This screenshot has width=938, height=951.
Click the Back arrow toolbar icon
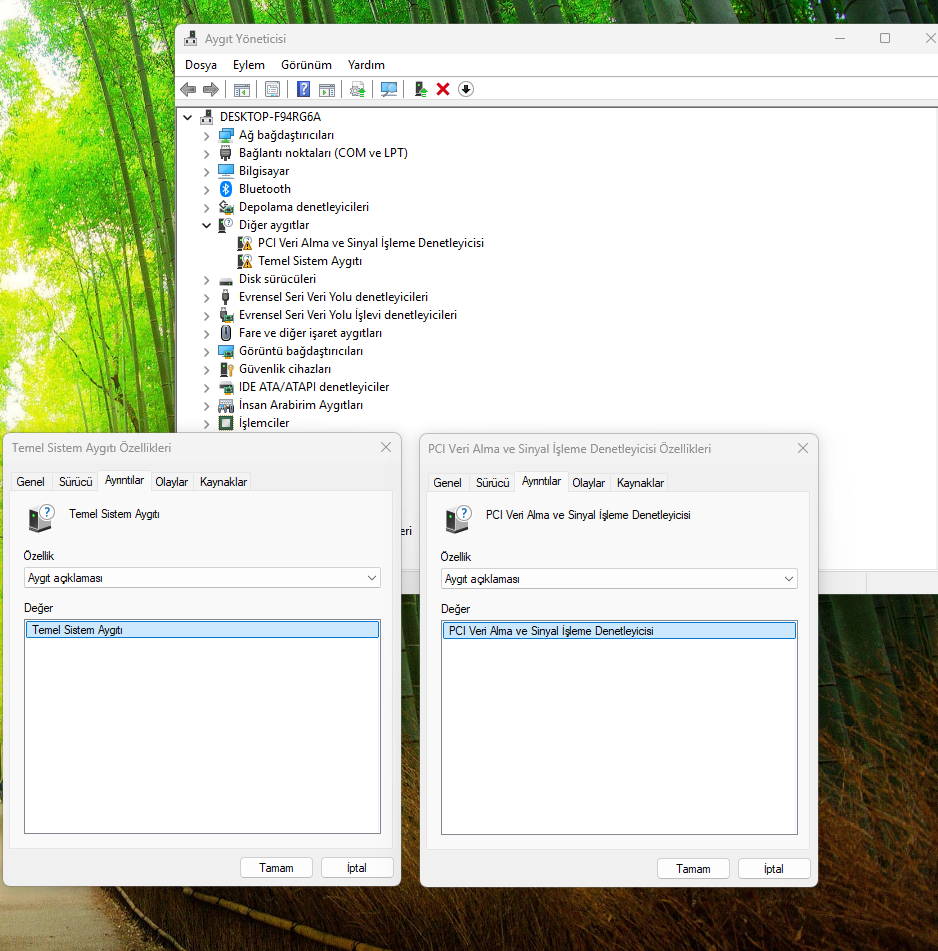(x=188, y=90)
